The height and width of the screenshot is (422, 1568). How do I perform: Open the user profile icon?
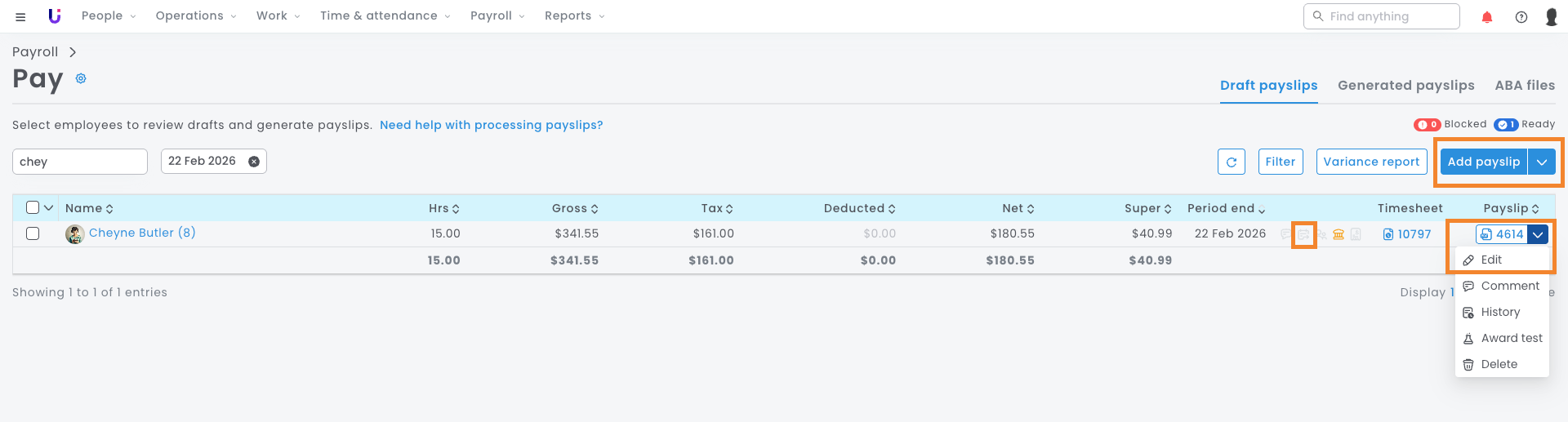[x=1552, y=17]
